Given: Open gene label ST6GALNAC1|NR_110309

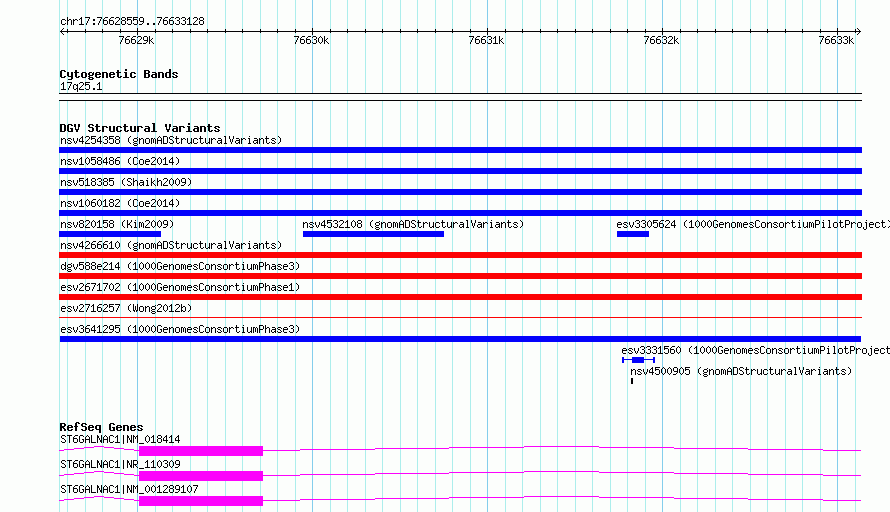Looking at the screenshot, I should [x=120, y=464].
